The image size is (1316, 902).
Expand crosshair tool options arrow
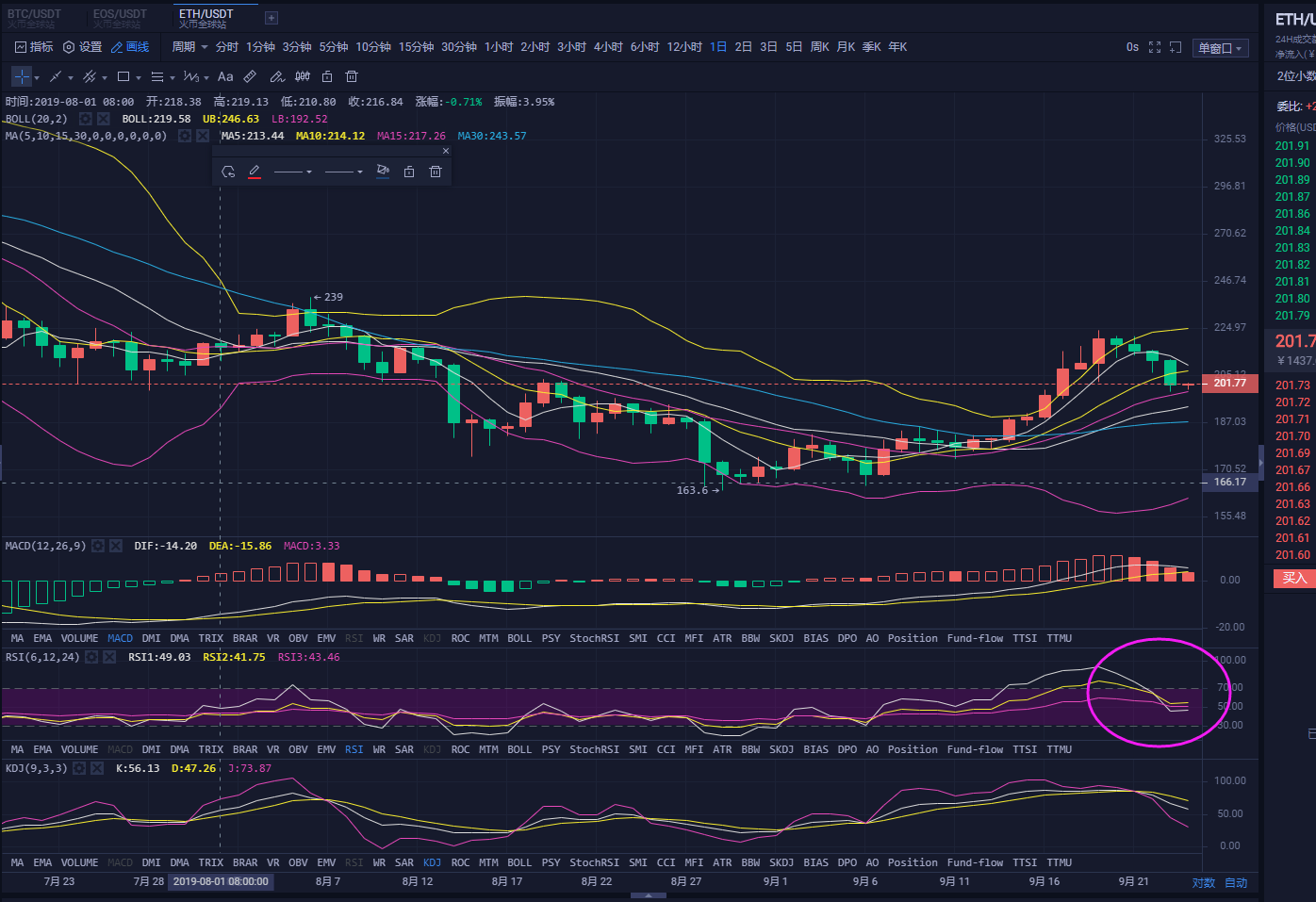[x=37, y=77]
